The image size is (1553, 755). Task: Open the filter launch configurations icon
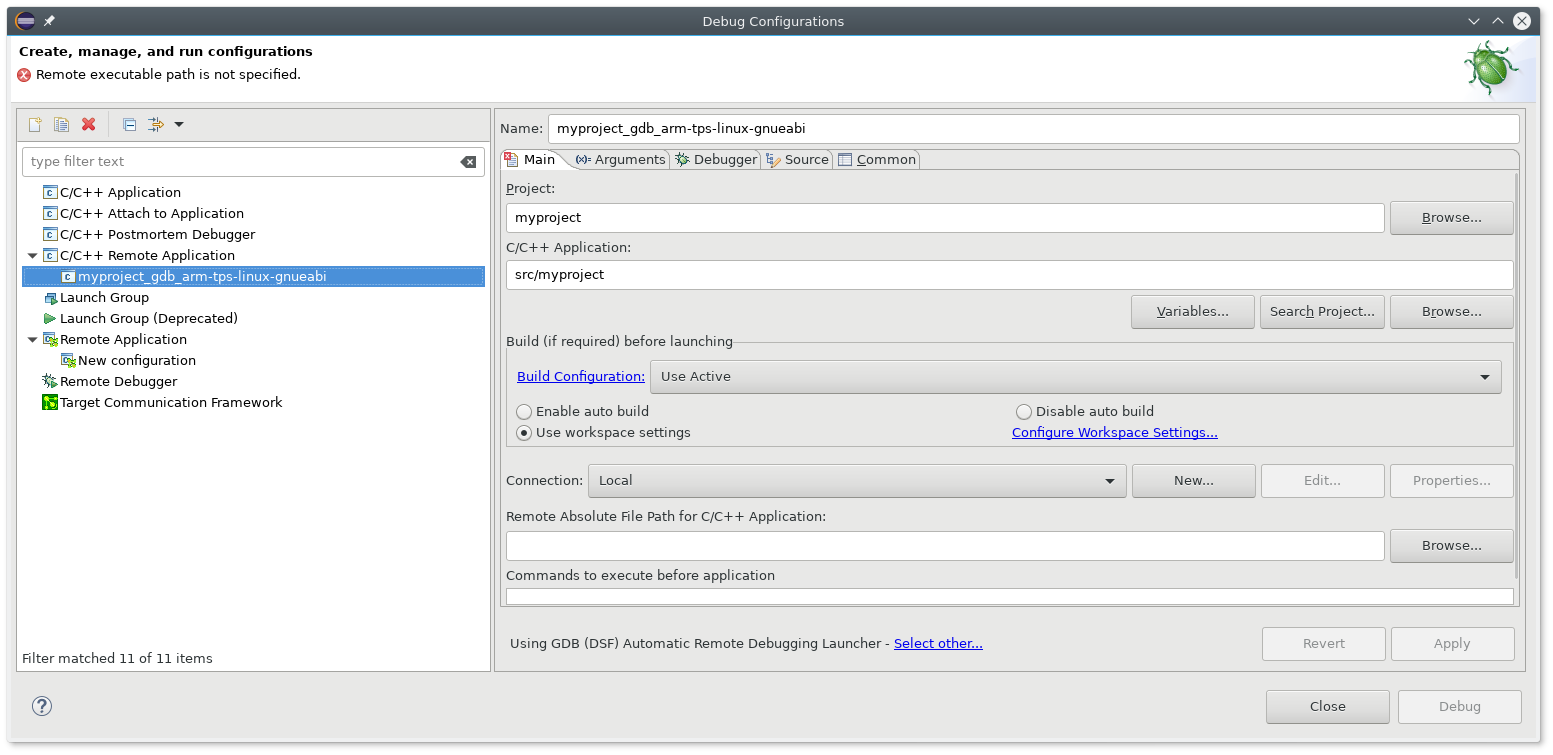pos(156,124)
